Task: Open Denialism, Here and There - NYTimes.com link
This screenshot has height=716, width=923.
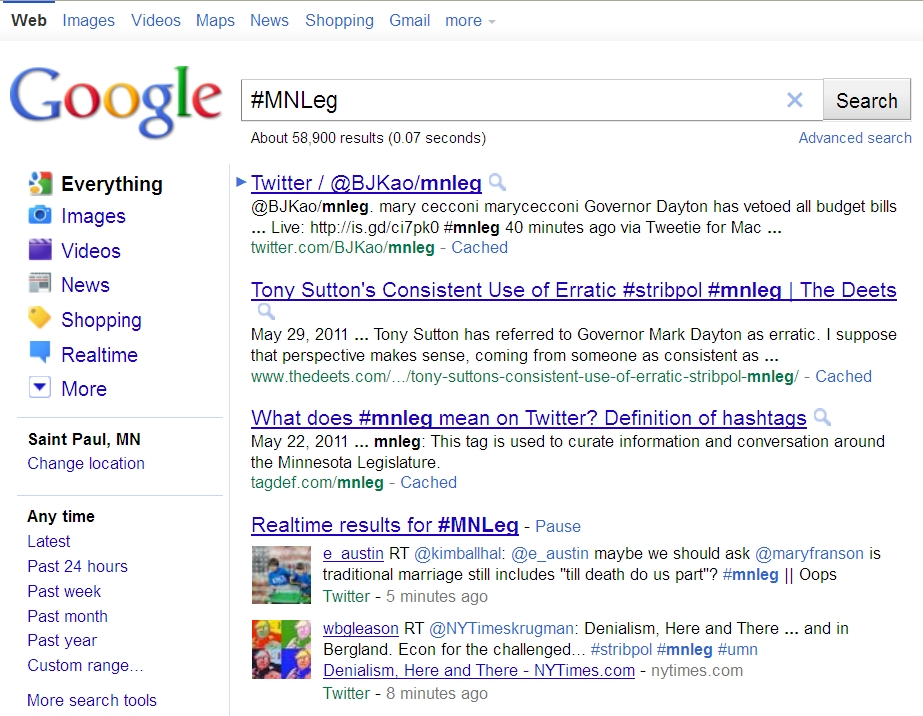Action: pos(479,671)
